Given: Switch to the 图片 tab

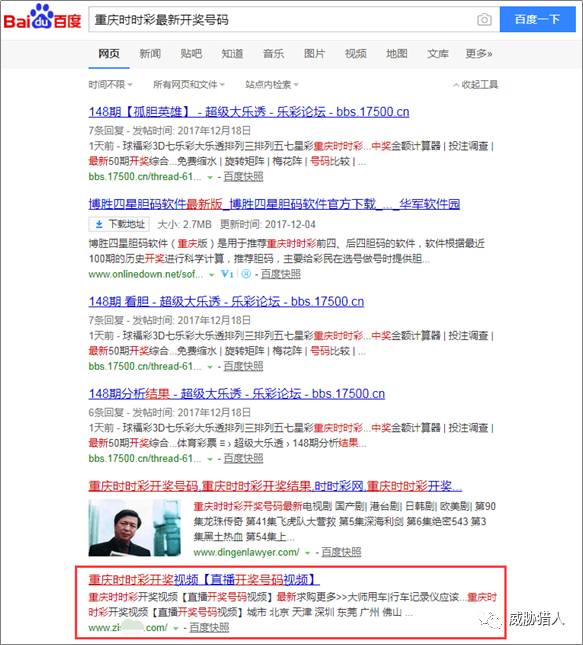Looking at the screenshot, I should click(x=314, y=53).
